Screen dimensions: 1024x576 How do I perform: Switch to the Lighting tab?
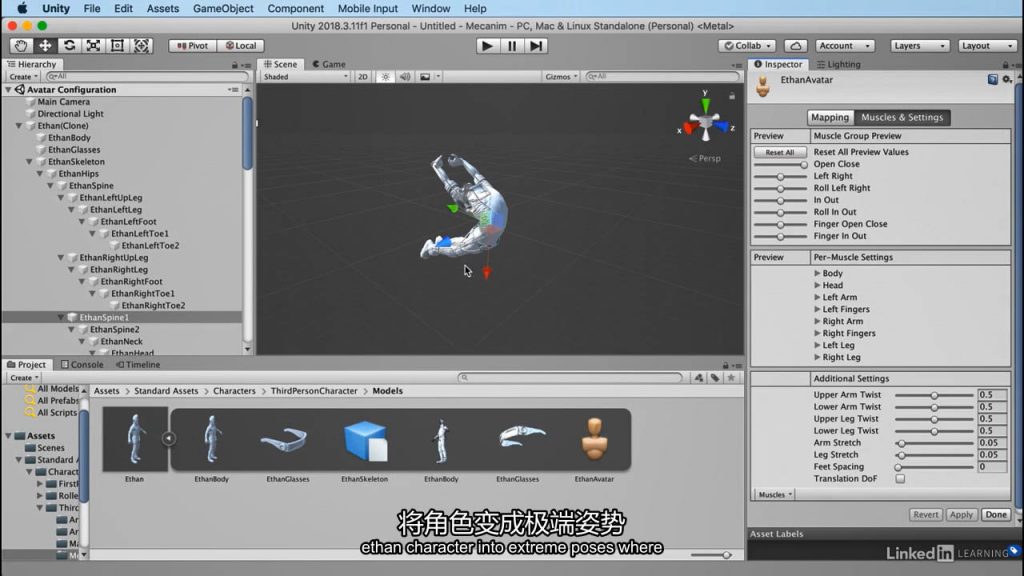click(x=839, y=64)
